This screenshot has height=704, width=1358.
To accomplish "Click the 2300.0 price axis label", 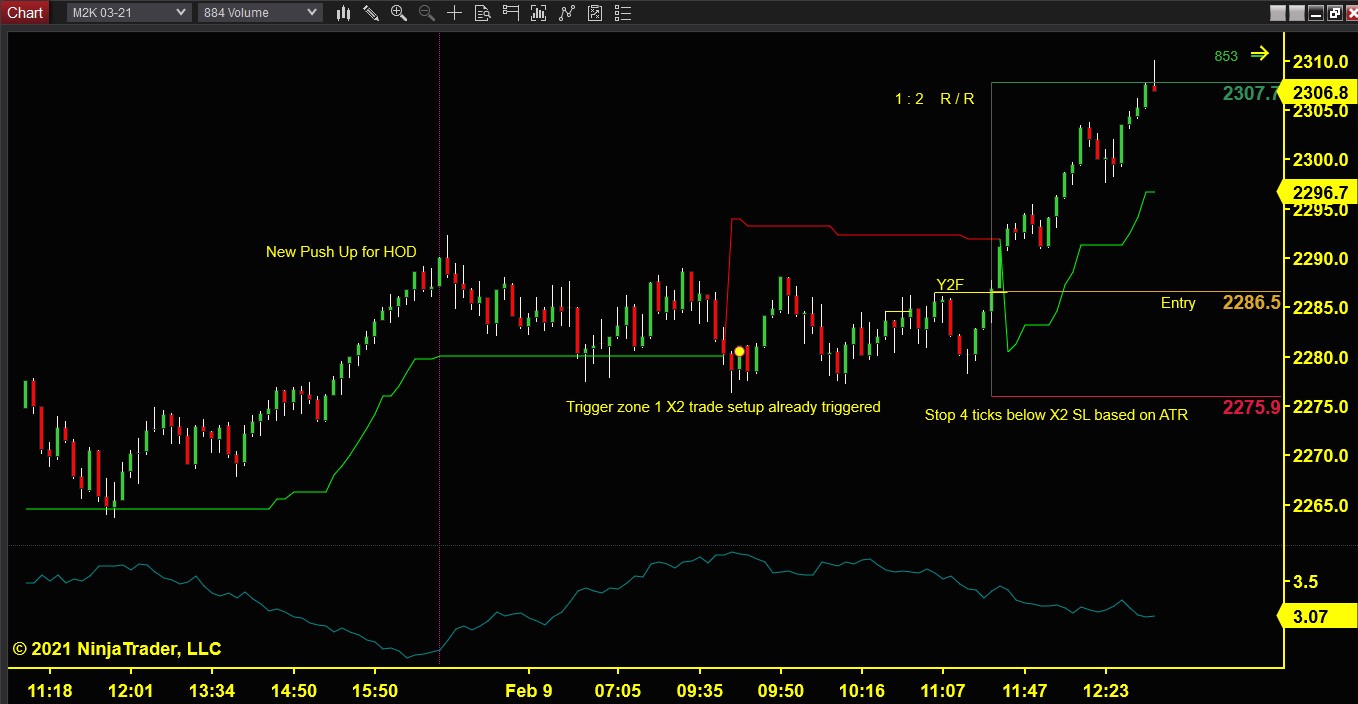I will (1320, 160).
